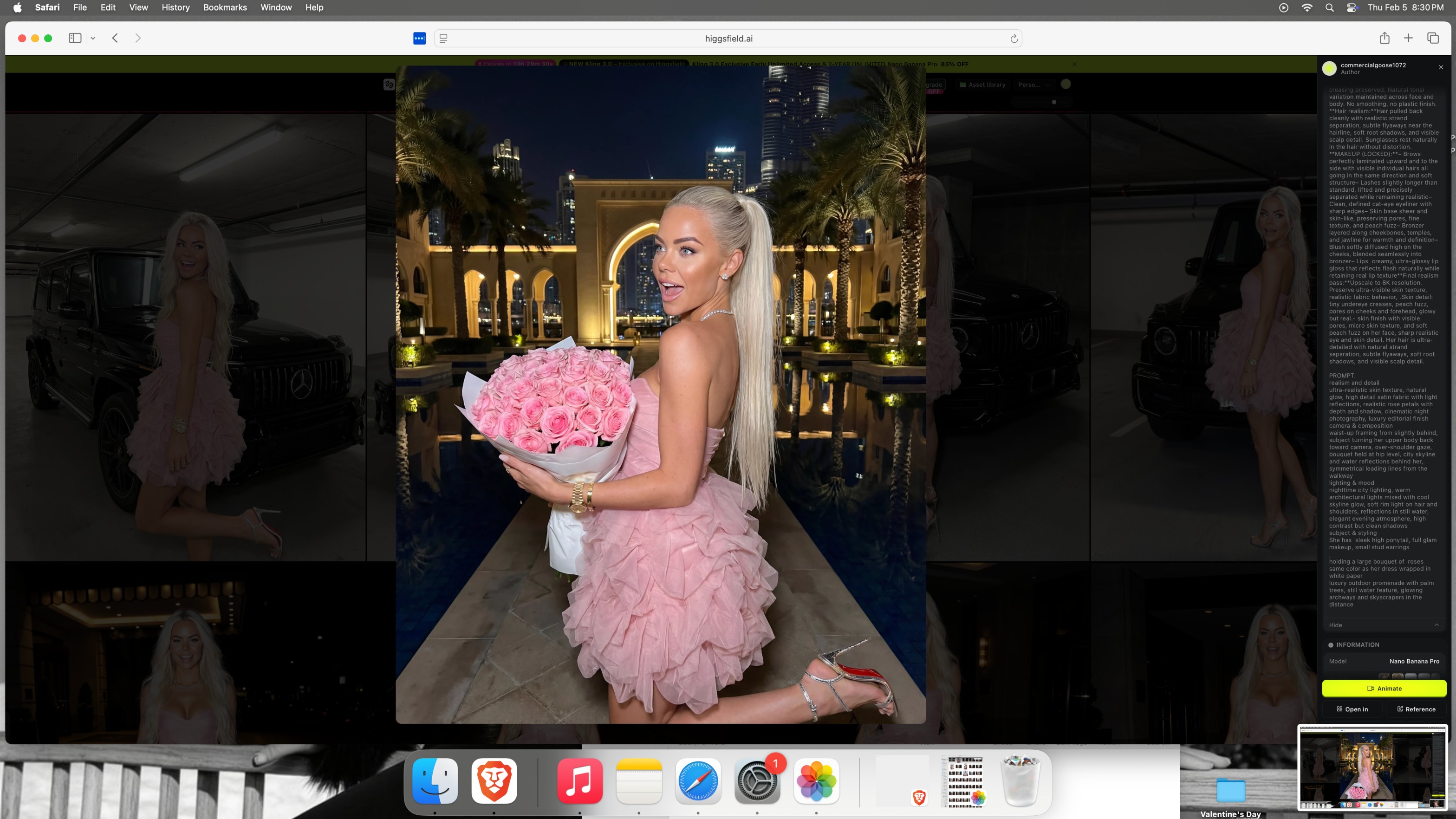Collapse the prompt with the Hide chevron
1456x819 pixels.
(1436, 624)
